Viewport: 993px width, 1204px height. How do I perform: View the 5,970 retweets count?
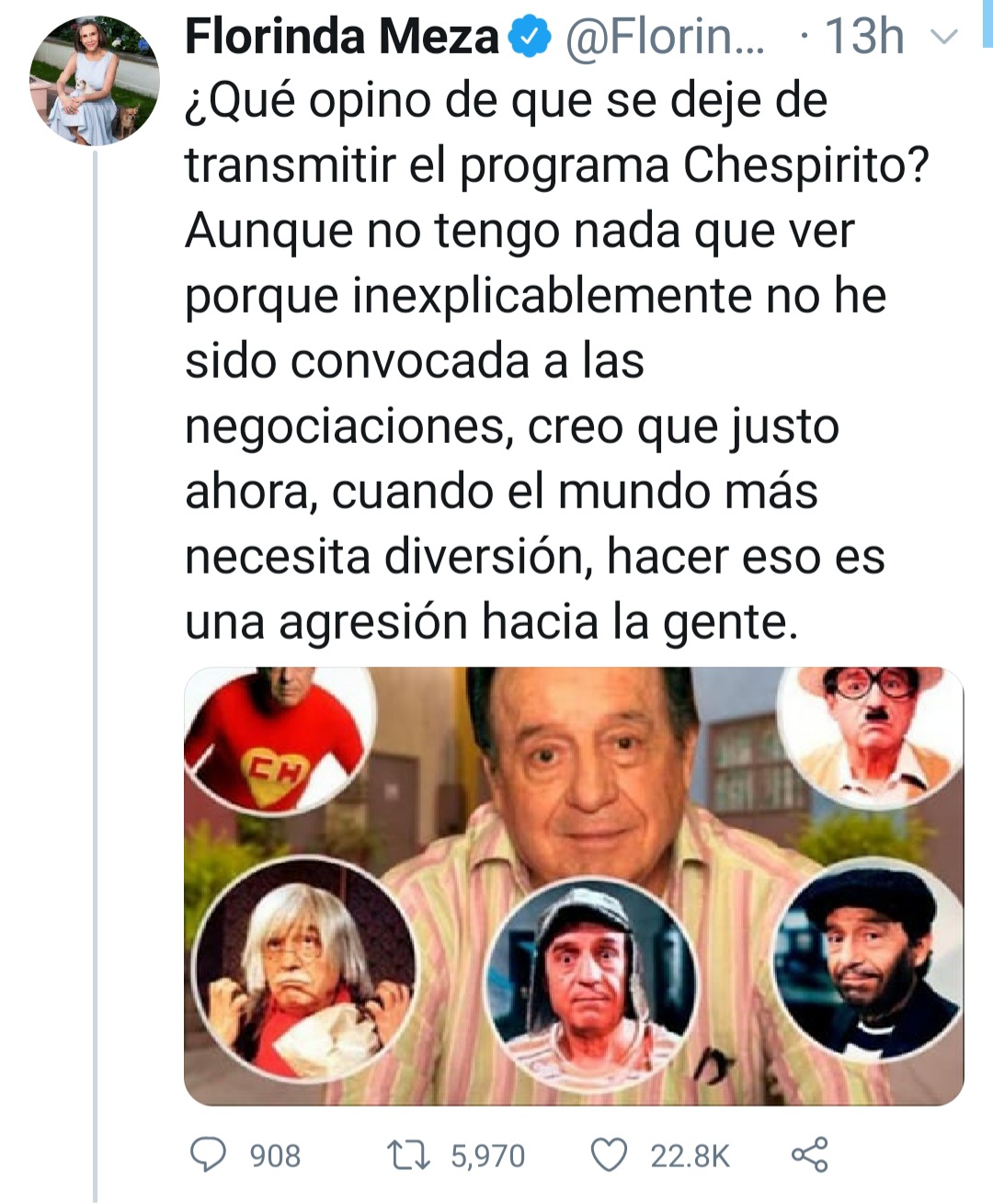point(487,1155)
